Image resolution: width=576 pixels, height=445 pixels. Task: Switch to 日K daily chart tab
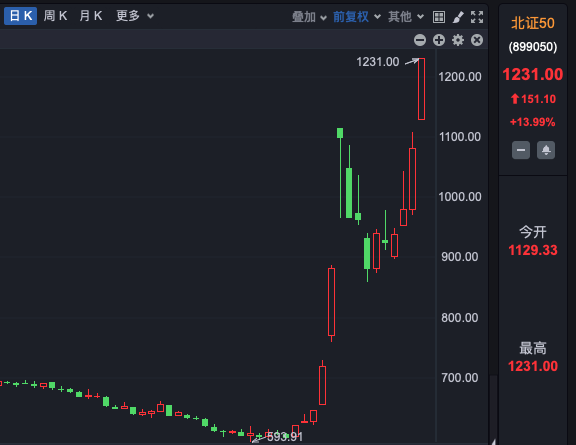(x=21, y=16)
